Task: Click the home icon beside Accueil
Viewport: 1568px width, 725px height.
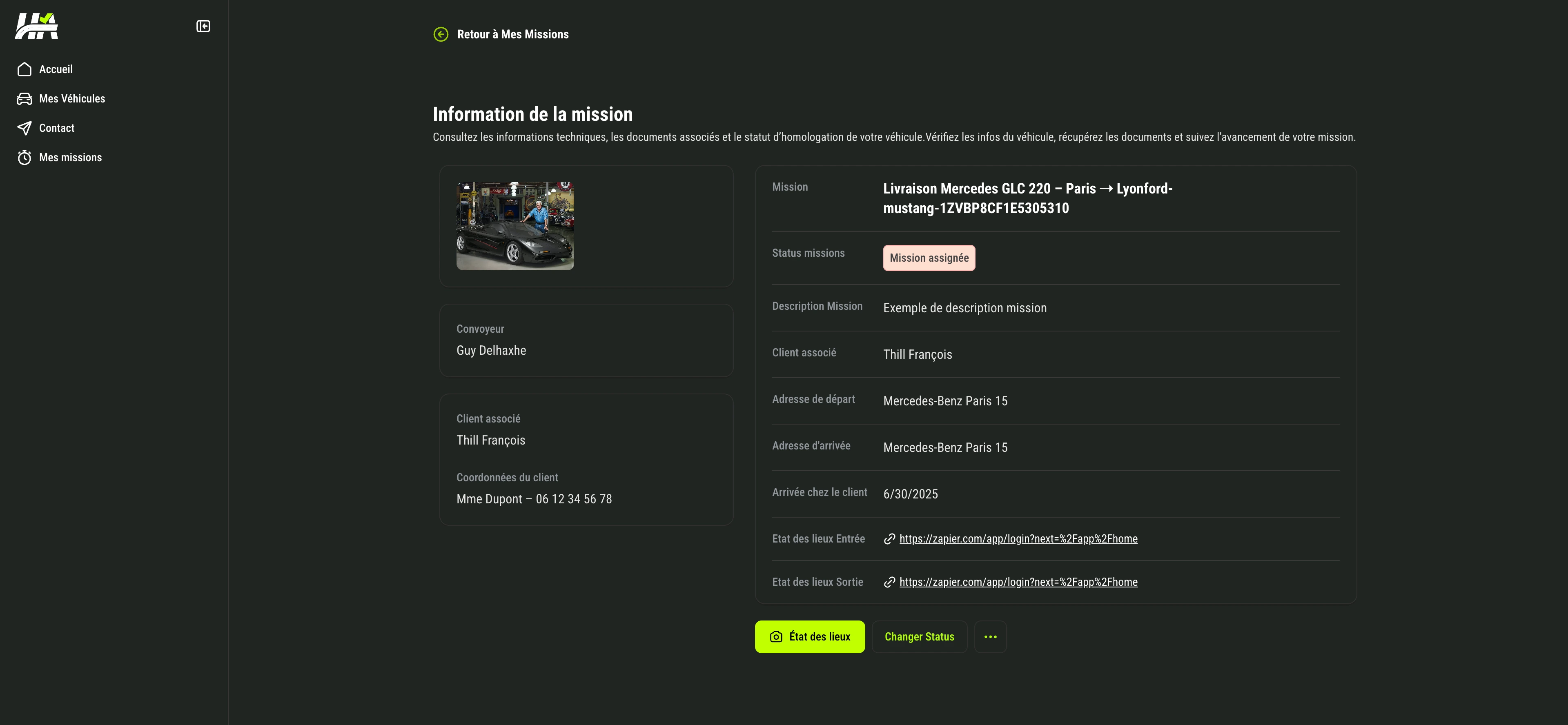Action: (x=24, y=69)
